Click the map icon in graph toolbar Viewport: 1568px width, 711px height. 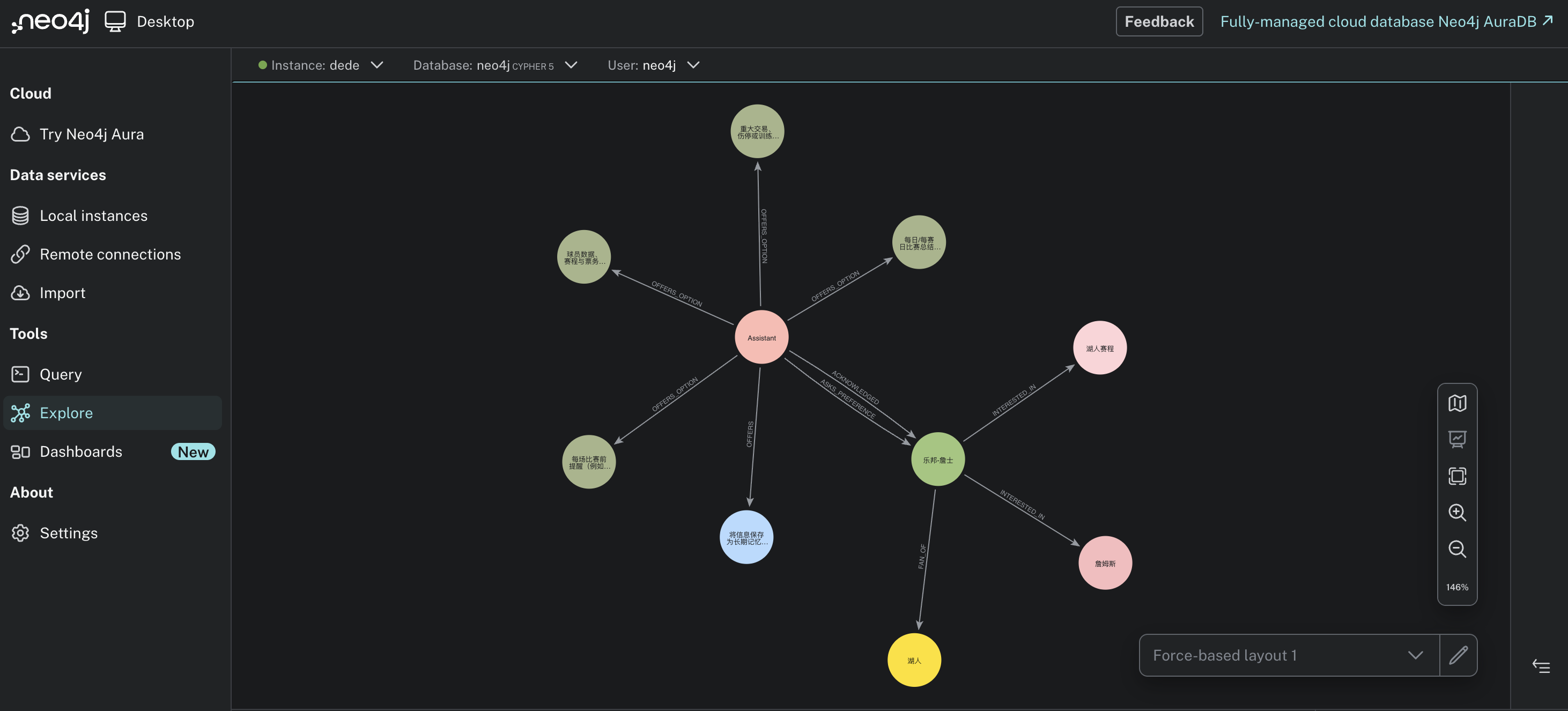[1456, 403]
